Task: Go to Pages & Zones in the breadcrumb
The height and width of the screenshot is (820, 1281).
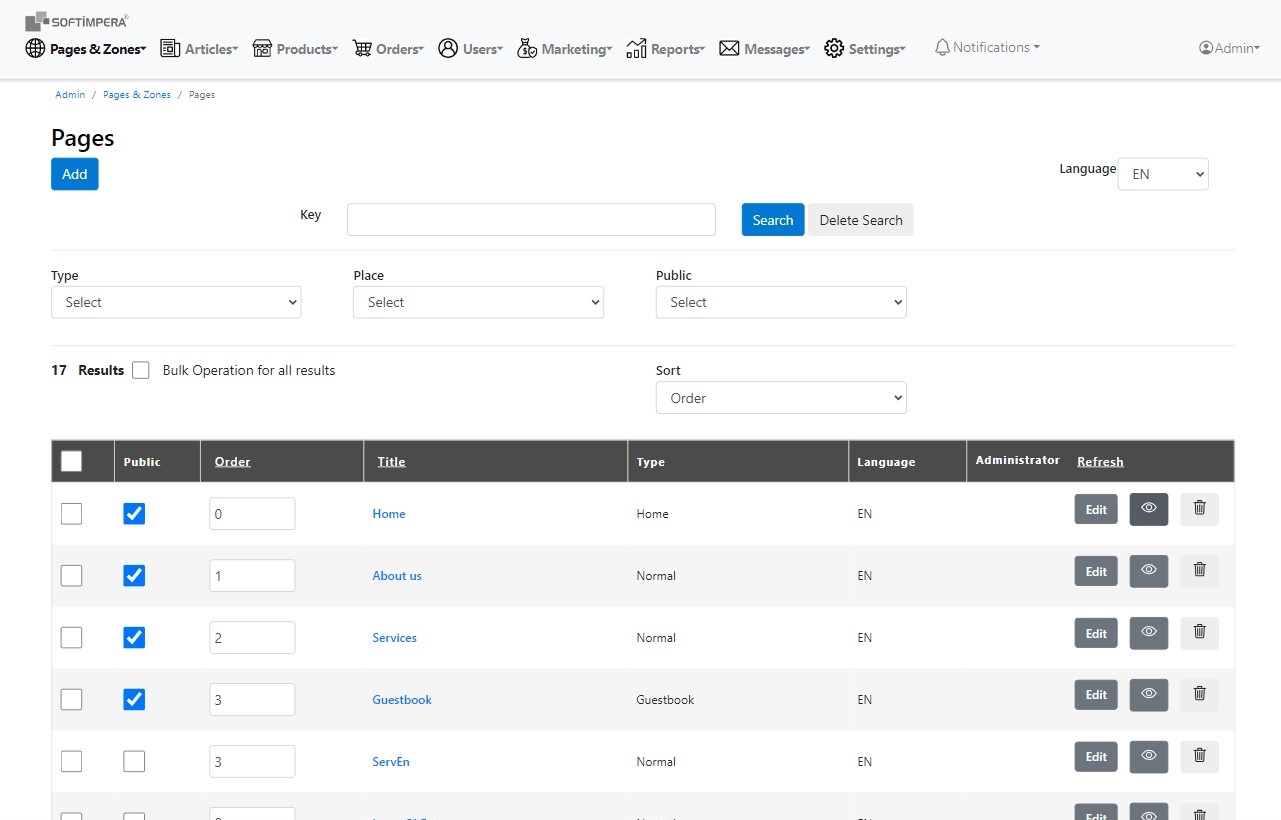Action: click(x=137, y=95)
